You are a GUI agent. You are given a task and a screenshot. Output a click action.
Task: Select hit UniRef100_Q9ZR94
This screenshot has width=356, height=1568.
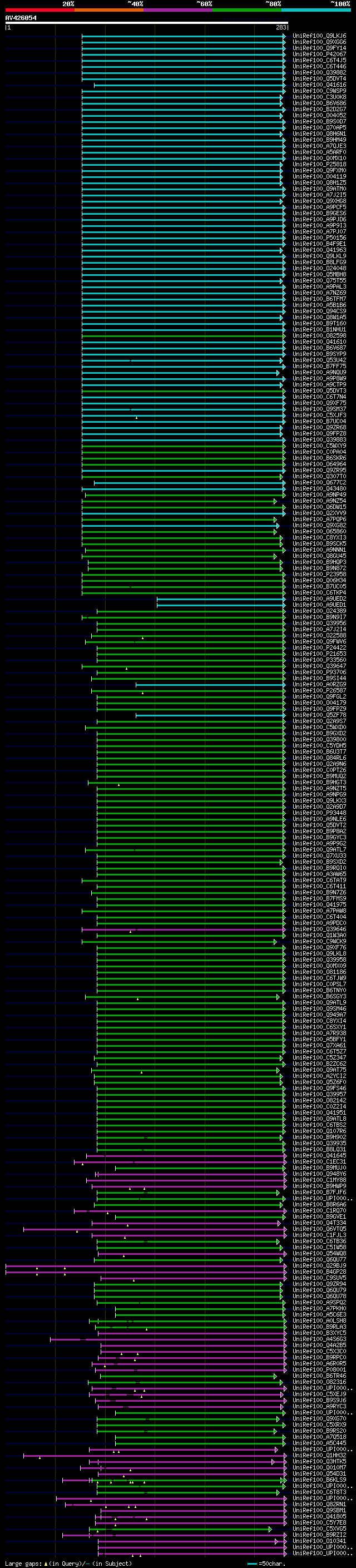(x=319, y=1284)
